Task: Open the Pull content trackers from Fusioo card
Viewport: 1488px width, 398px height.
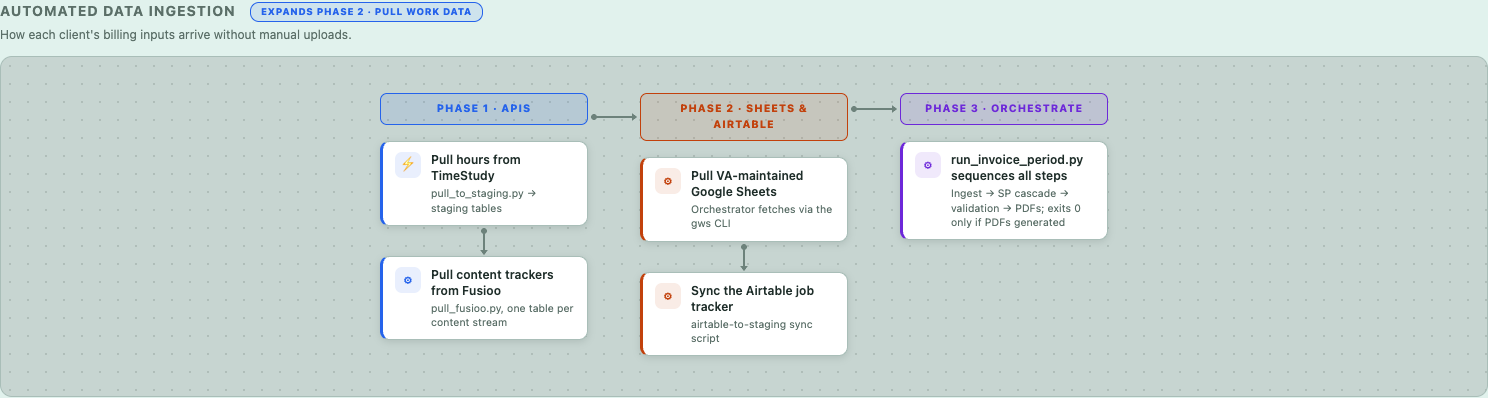Action: (484, 298)
